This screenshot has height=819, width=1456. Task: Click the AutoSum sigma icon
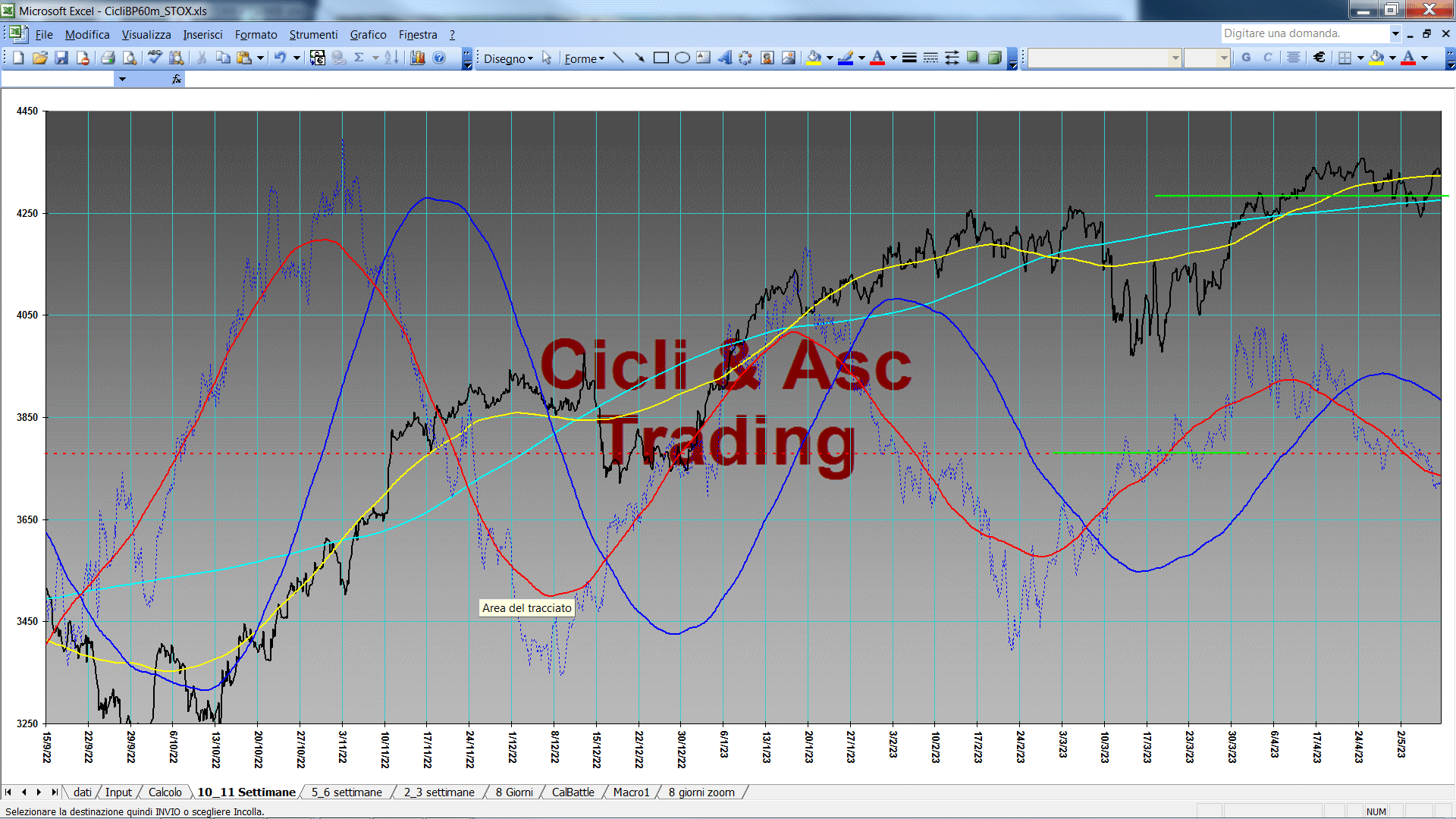359,58
